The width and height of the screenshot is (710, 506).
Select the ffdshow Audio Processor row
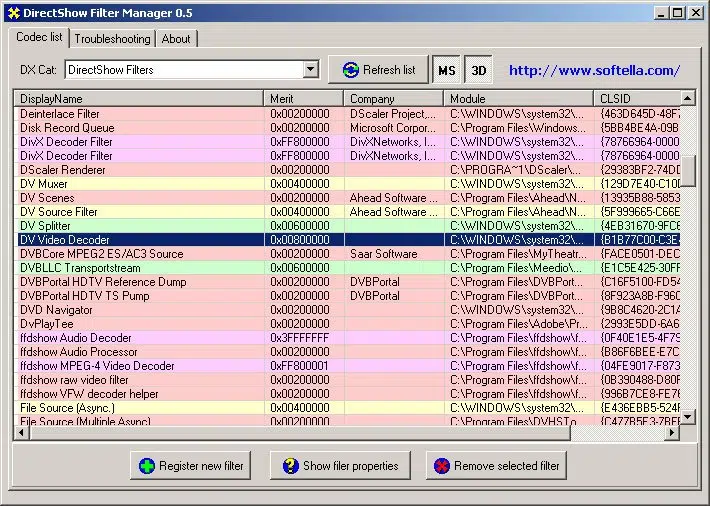[348, 352]
